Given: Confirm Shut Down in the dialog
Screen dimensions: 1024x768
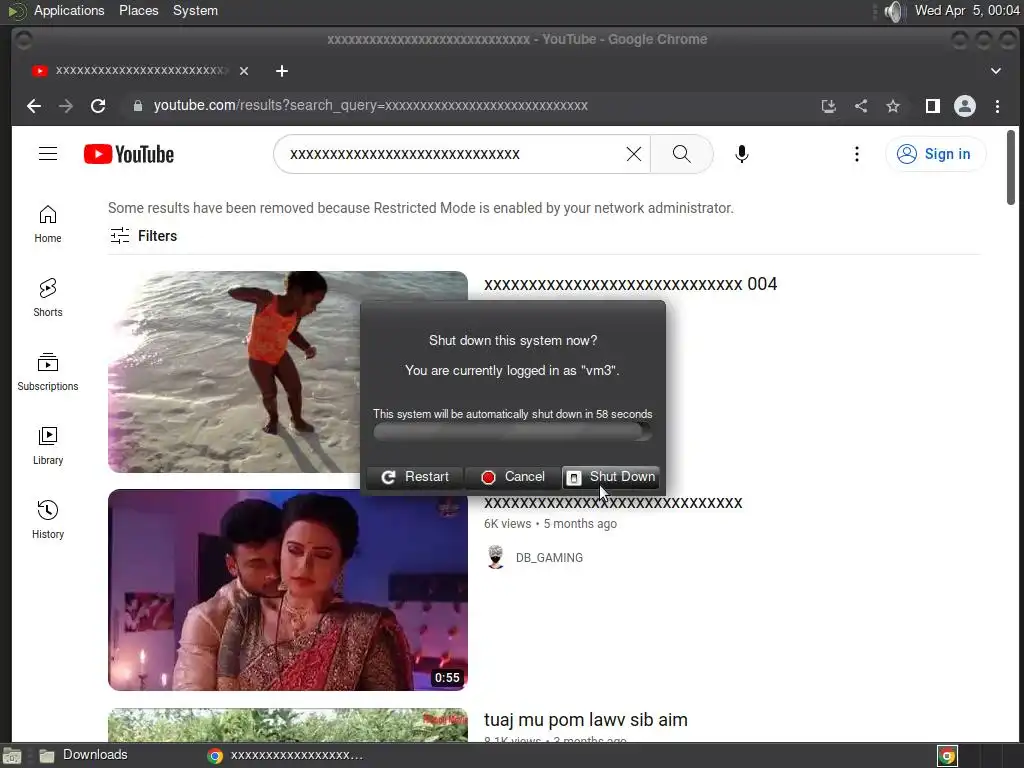Looking at the screenshot, I should coord(611,477).
